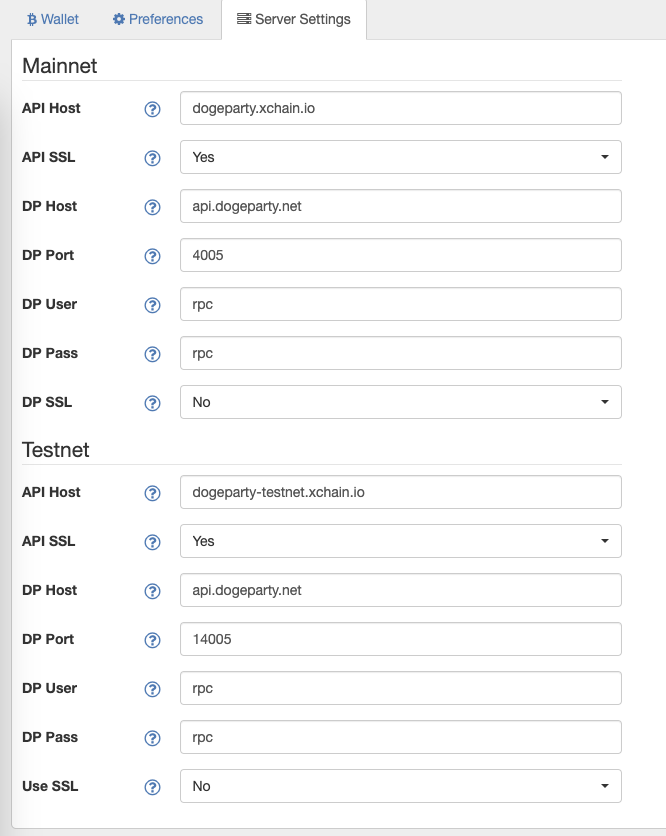This screenshot has width=666, height=836.
Task: Click the Testnet DP User input field
Action: point(400,688)
